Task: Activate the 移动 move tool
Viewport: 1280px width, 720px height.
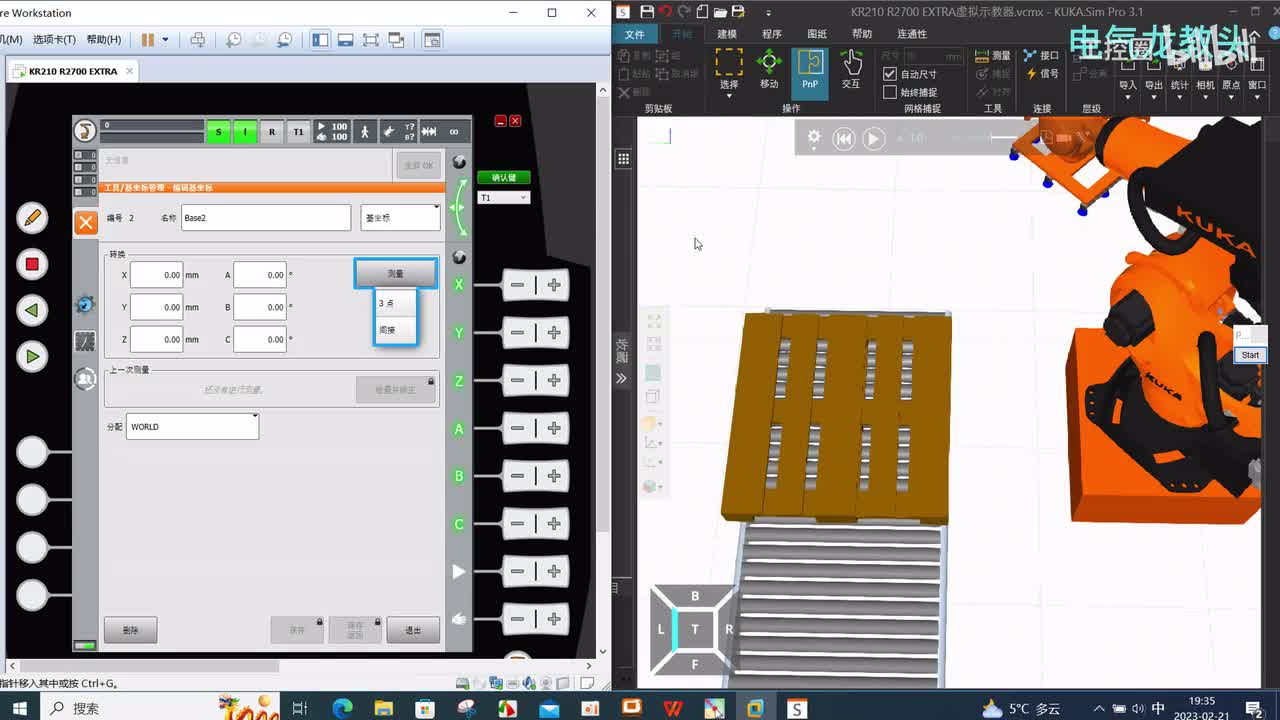Action: point(769,69)
